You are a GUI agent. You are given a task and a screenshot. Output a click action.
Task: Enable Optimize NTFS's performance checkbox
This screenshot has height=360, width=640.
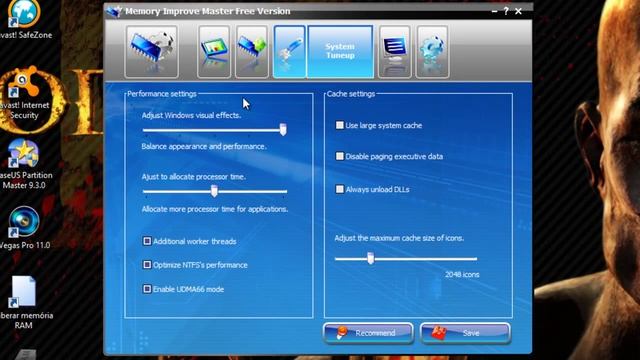147,265
